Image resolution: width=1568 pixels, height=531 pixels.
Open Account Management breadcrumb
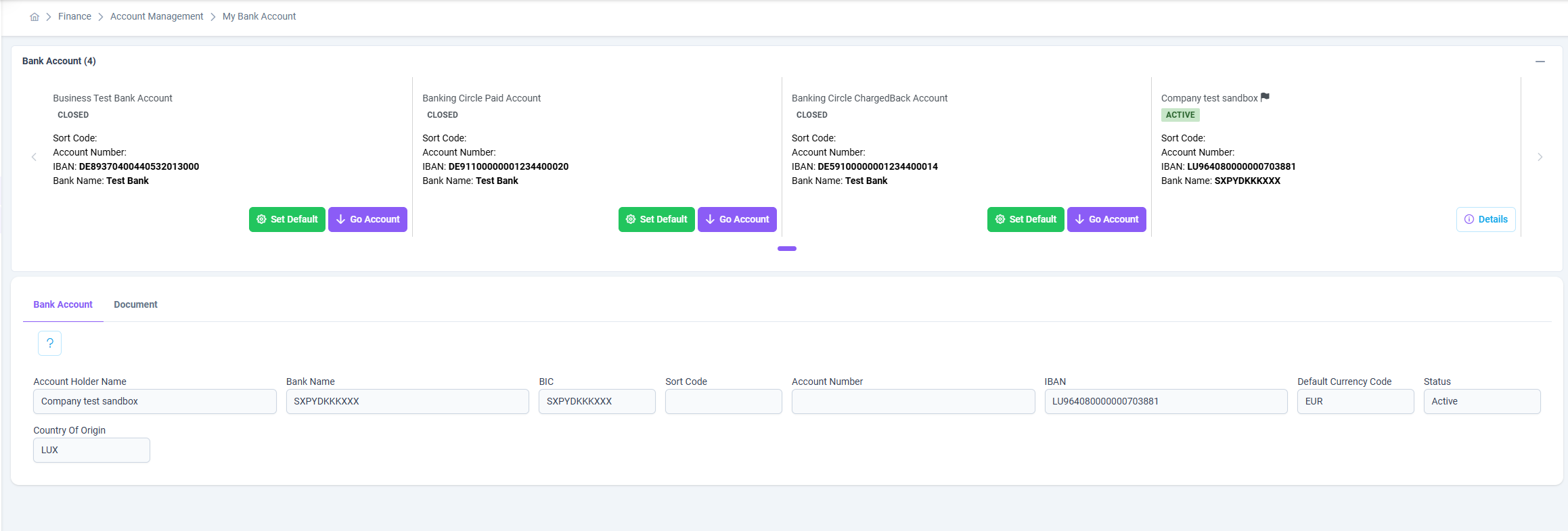156,16
